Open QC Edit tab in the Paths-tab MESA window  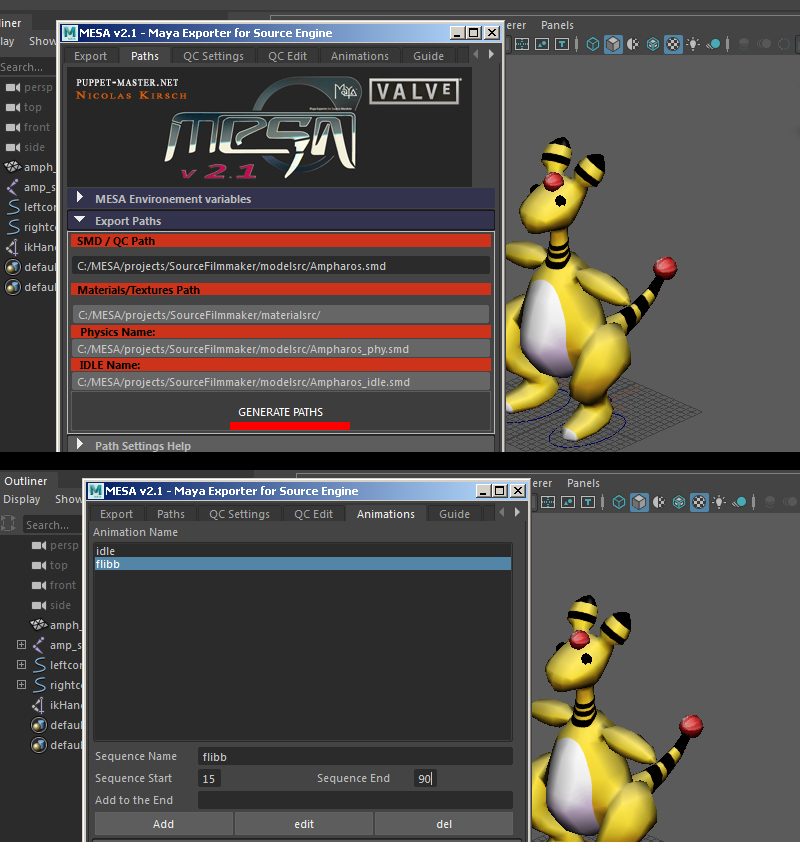point(287,56)
